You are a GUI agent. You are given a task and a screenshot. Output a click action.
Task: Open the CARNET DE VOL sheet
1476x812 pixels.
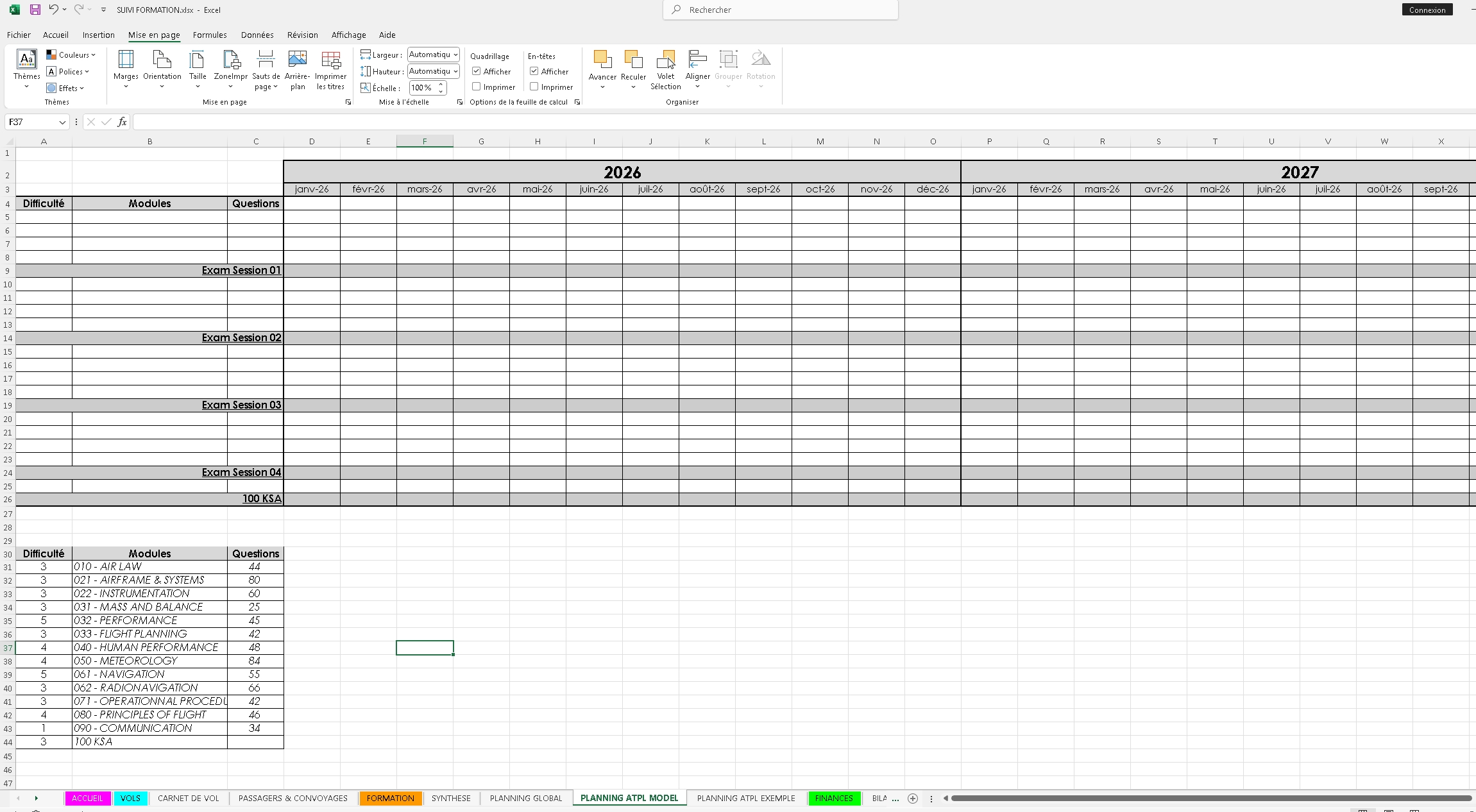pyautogui.click(x=189, y=799)
